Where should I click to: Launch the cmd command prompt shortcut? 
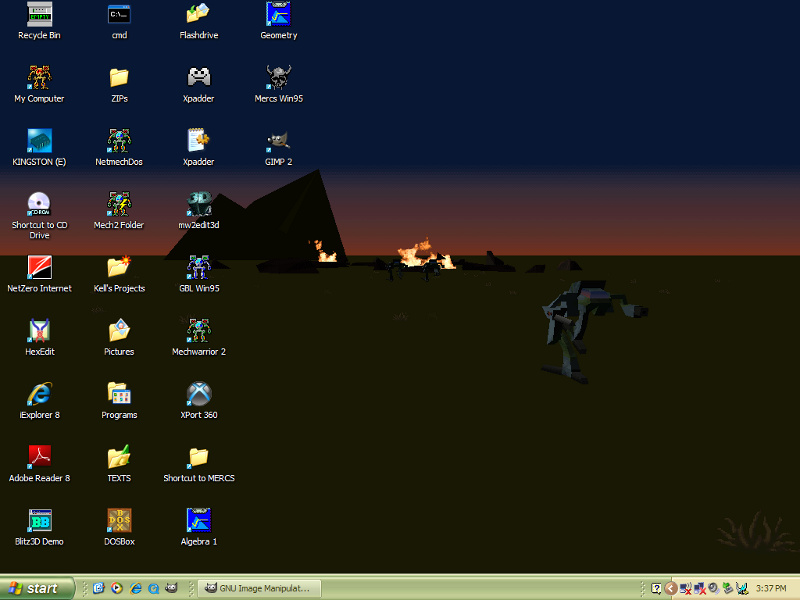tap(119, 15)
